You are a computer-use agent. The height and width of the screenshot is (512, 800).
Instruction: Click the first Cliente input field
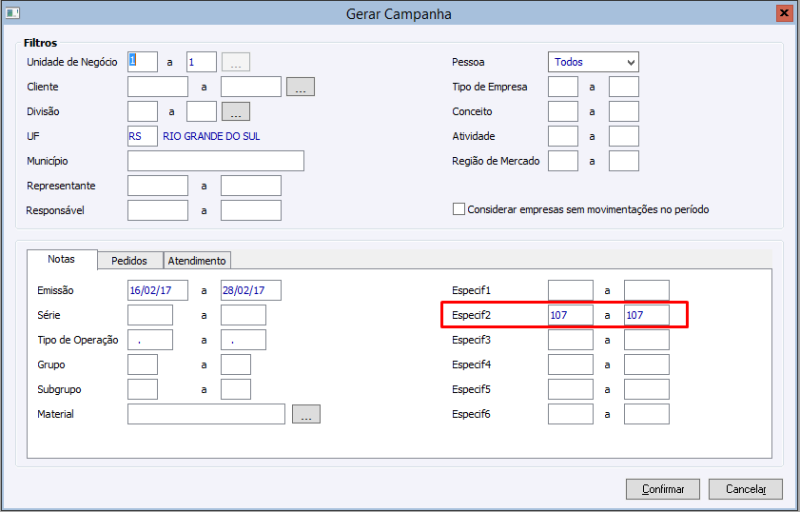158,87
